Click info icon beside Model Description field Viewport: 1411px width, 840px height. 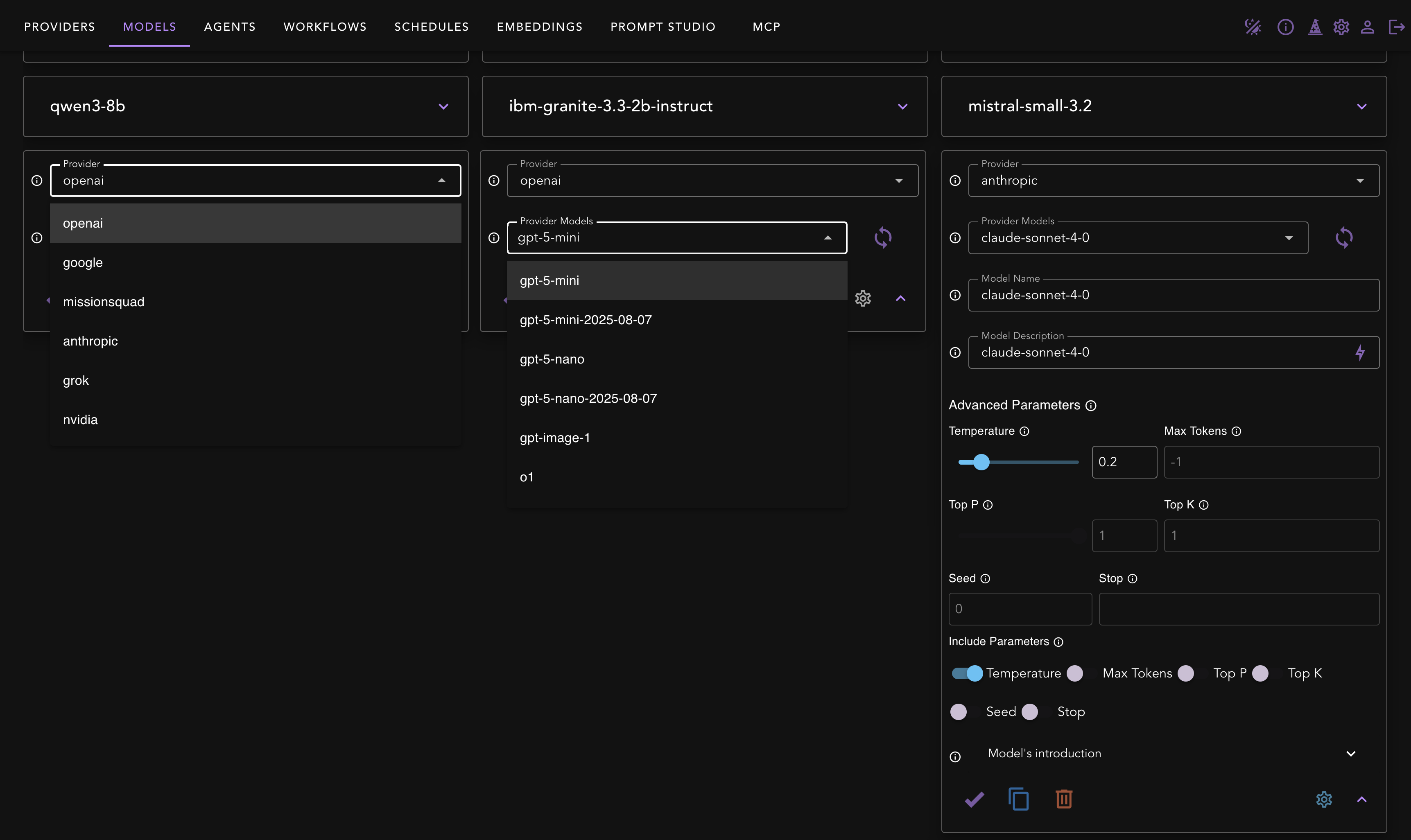click(955, 352)
